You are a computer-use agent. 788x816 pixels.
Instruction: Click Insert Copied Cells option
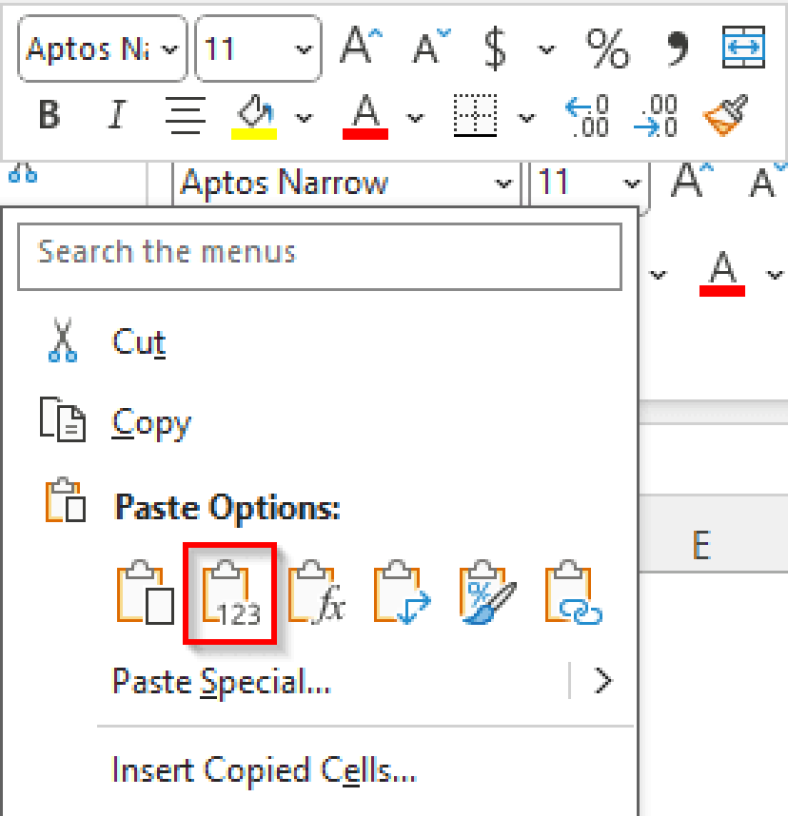click(x=264, y=770)
